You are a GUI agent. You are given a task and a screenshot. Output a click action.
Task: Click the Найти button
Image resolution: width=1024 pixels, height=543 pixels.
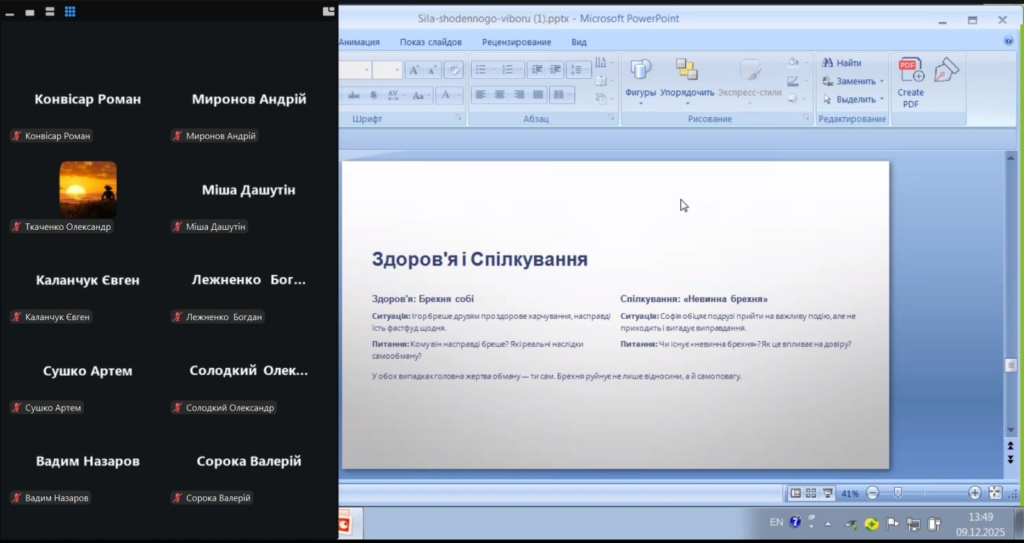pyautogui.click(x=842, y=63)
